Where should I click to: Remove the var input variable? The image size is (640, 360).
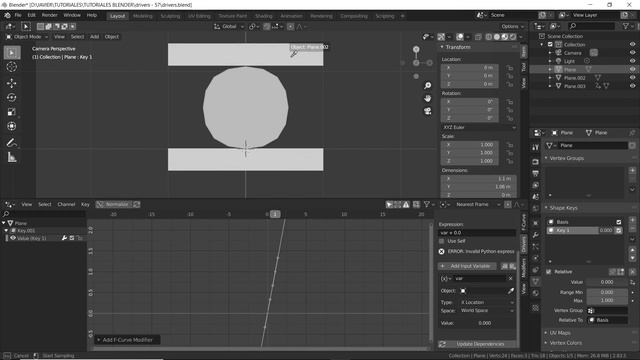510,278
